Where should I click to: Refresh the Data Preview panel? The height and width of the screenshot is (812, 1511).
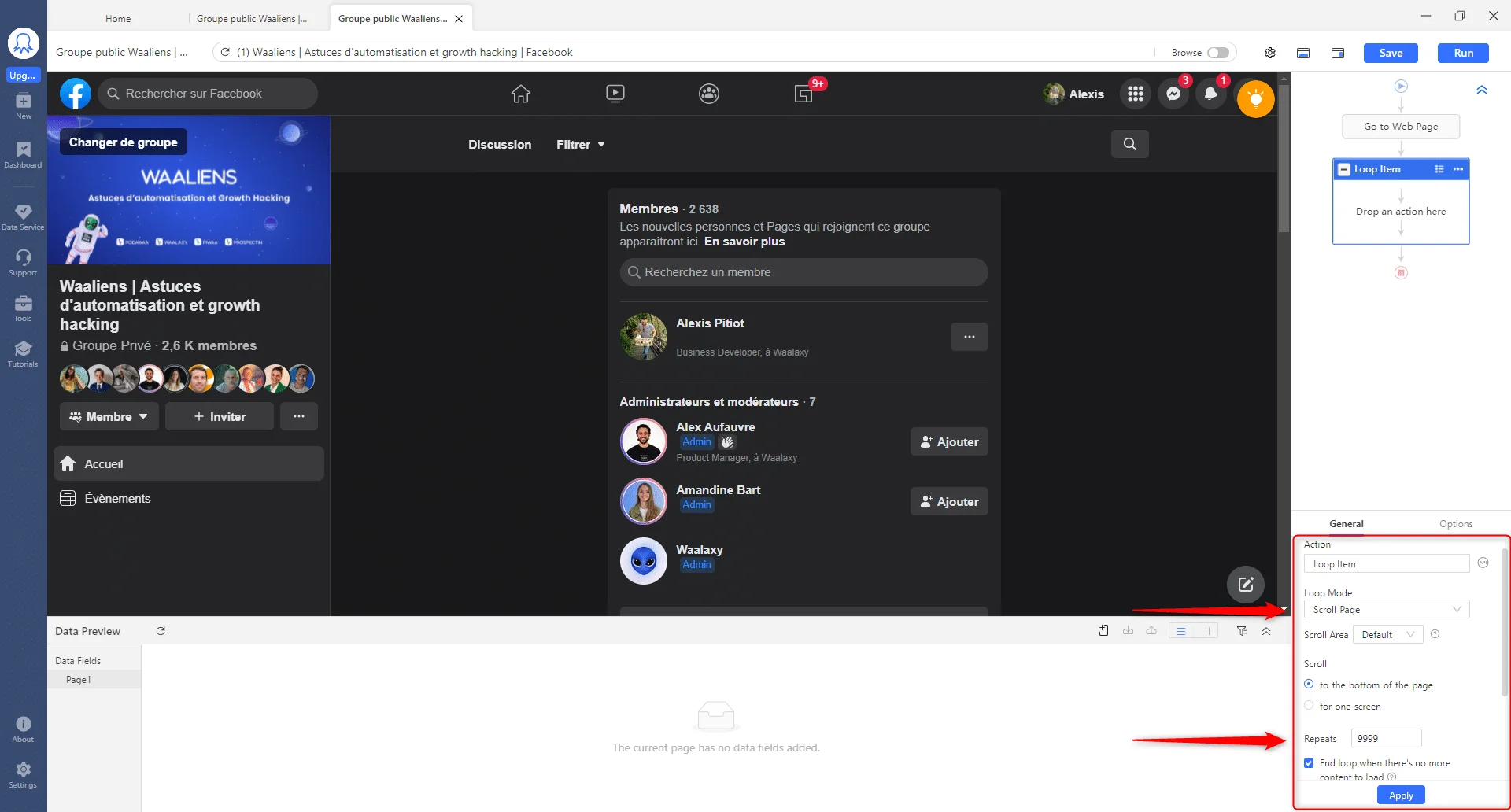click(161, 631)
